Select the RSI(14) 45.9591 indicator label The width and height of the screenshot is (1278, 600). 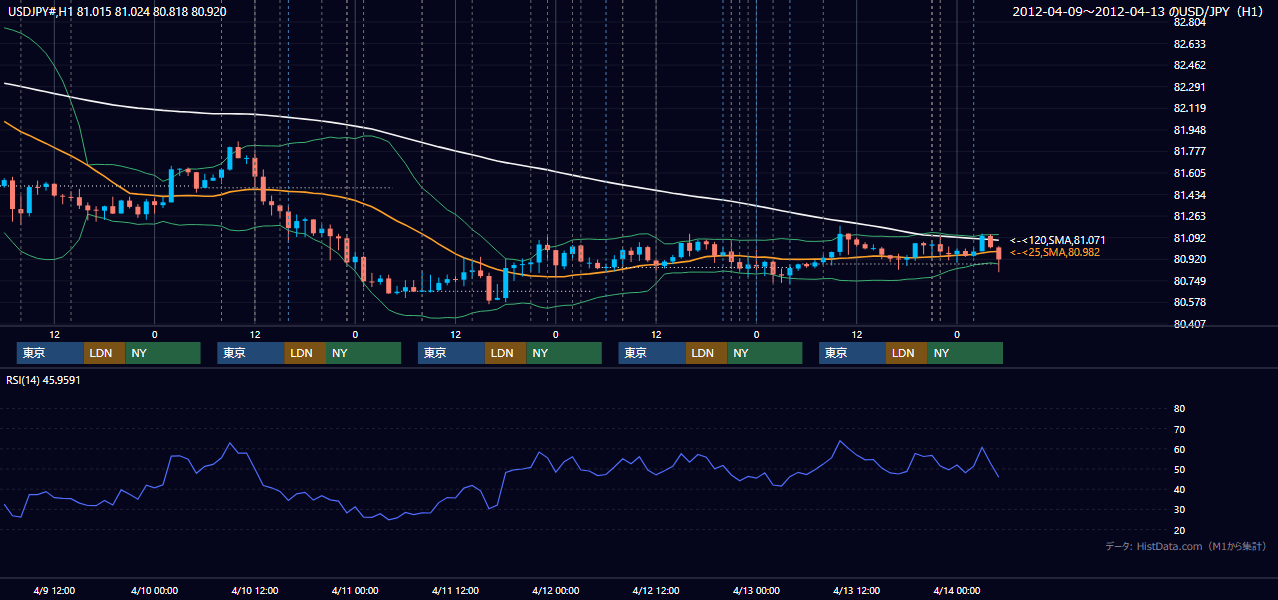(x=44, y=380)
